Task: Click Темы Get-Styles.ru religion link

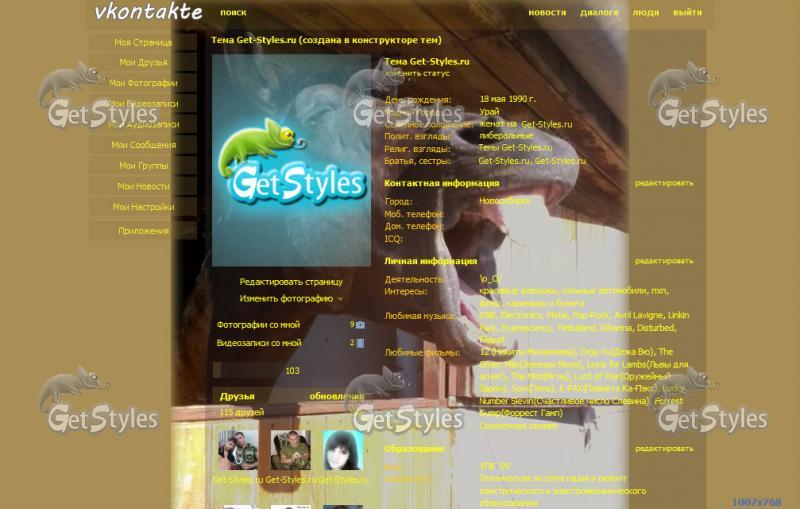Action: (515, 147)
